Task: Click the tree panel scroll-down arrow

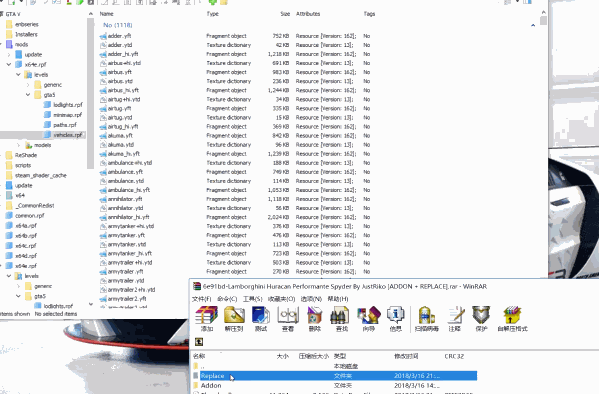Action: click(x=91, y=304)
